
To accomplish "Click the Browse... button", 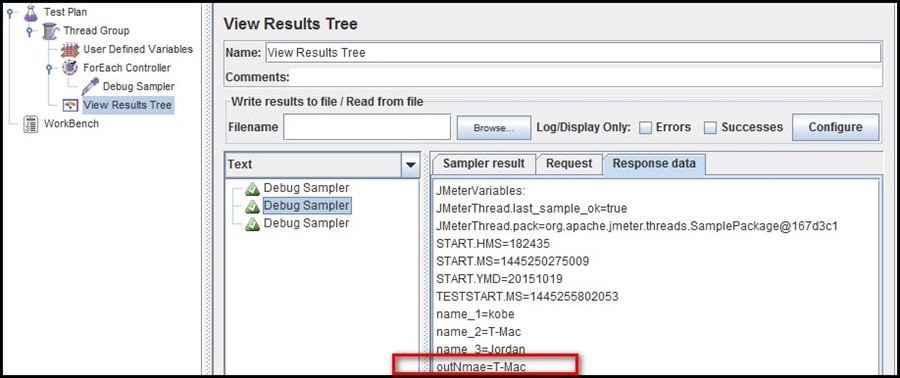I will pos(494,128).
